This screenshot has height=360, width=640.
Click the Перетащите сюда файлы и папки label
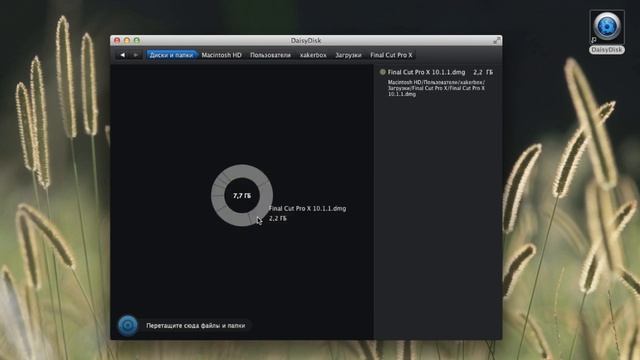[x=196, y=326]
